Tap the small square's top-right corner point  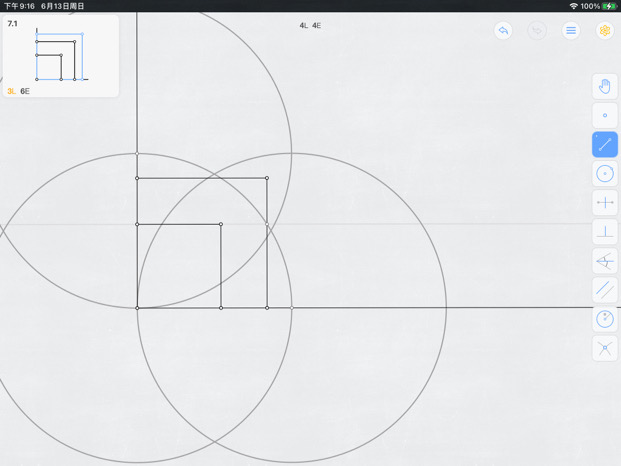[x=221, y=224]
